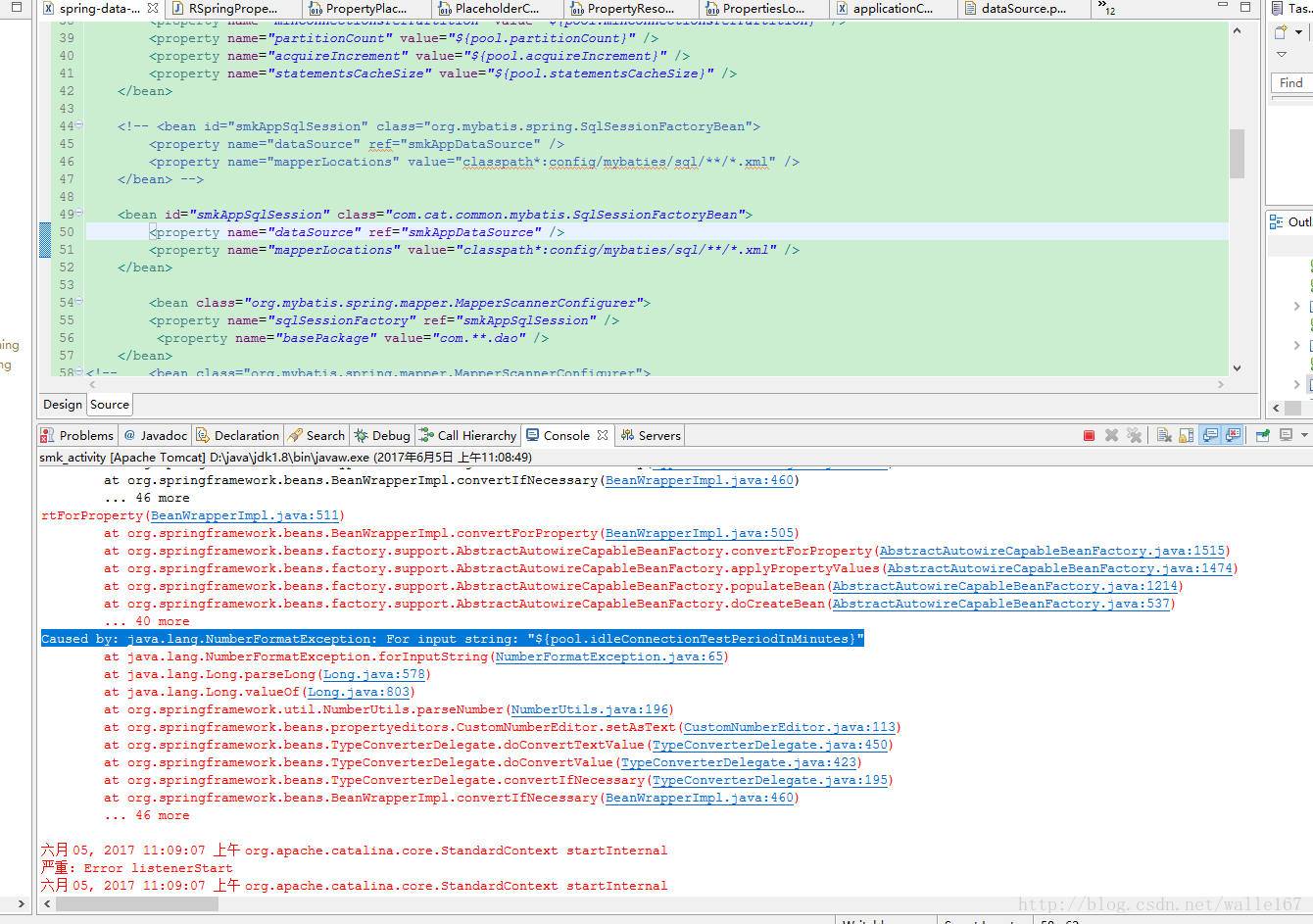Open the Debug view tab

(382, 435)
